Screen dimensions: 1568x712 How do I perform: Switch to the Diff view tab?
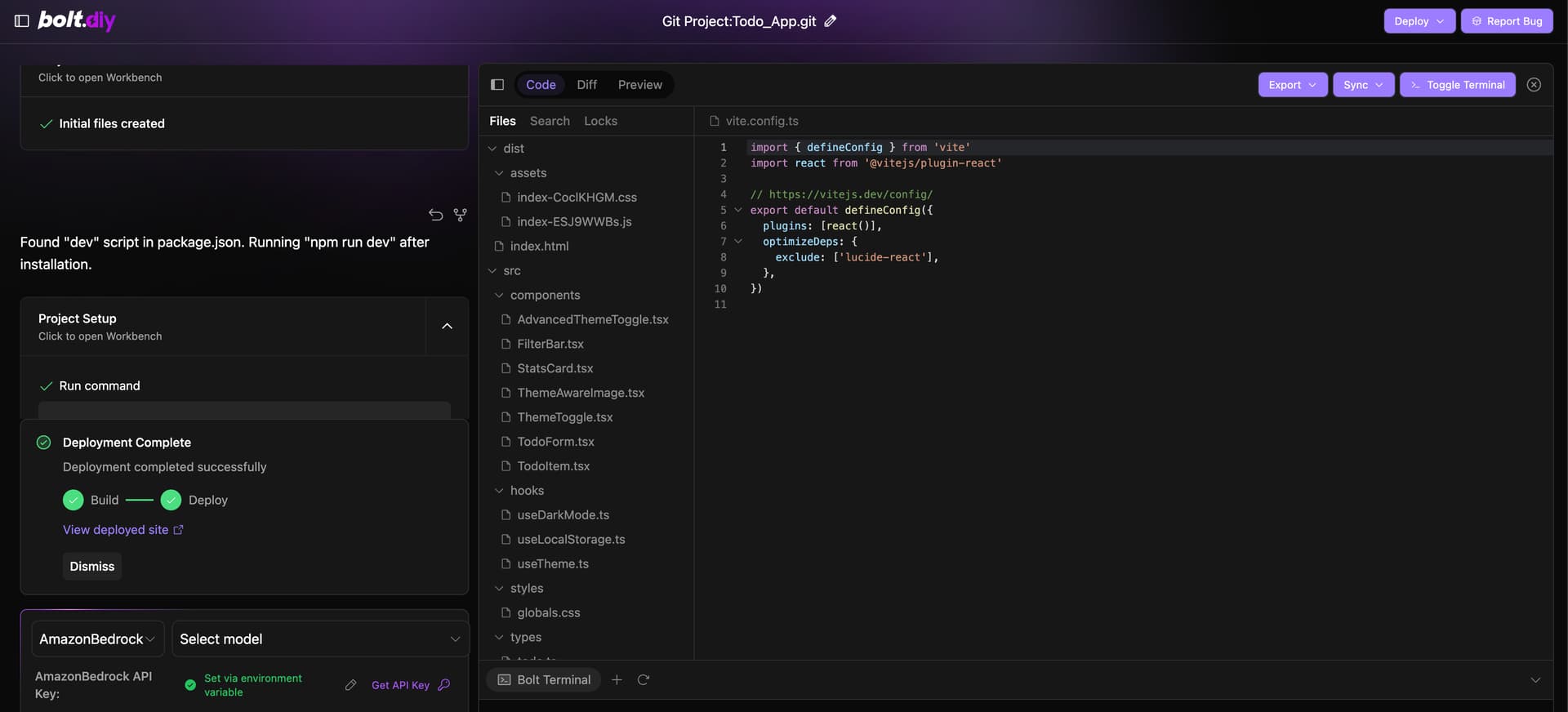point(586,85)
